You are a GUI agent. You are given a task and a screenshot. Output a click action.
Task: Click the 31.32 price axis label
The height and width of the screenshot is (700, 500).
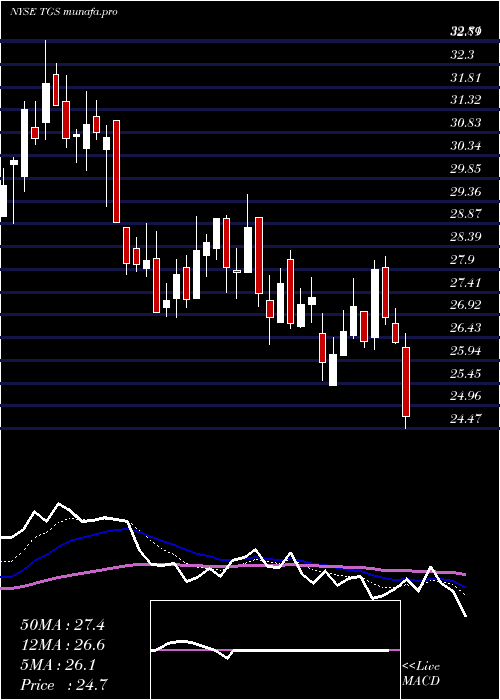(465, 100)
